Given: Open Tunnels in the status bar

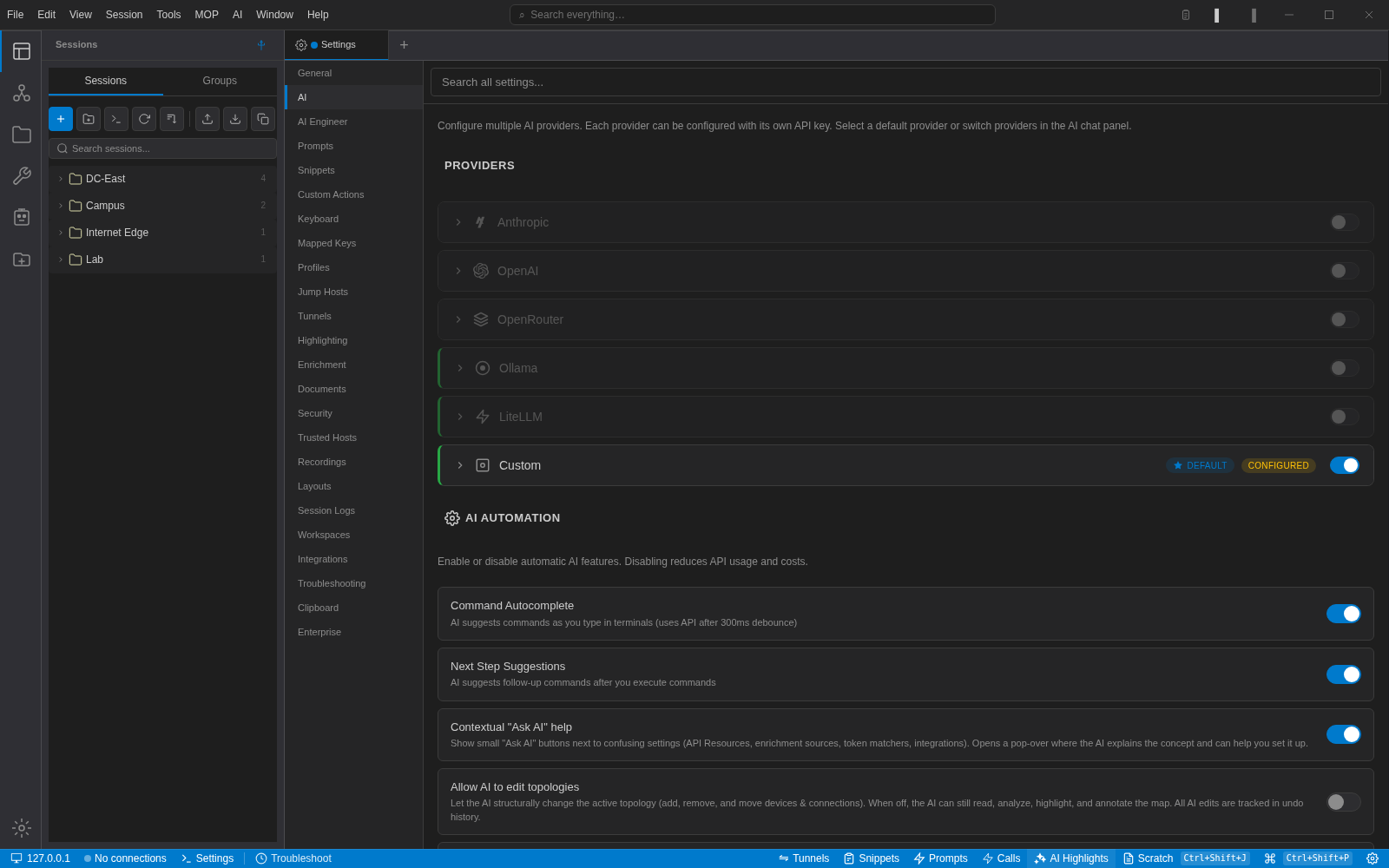Looking at the screenshot, I should (804, 858).
